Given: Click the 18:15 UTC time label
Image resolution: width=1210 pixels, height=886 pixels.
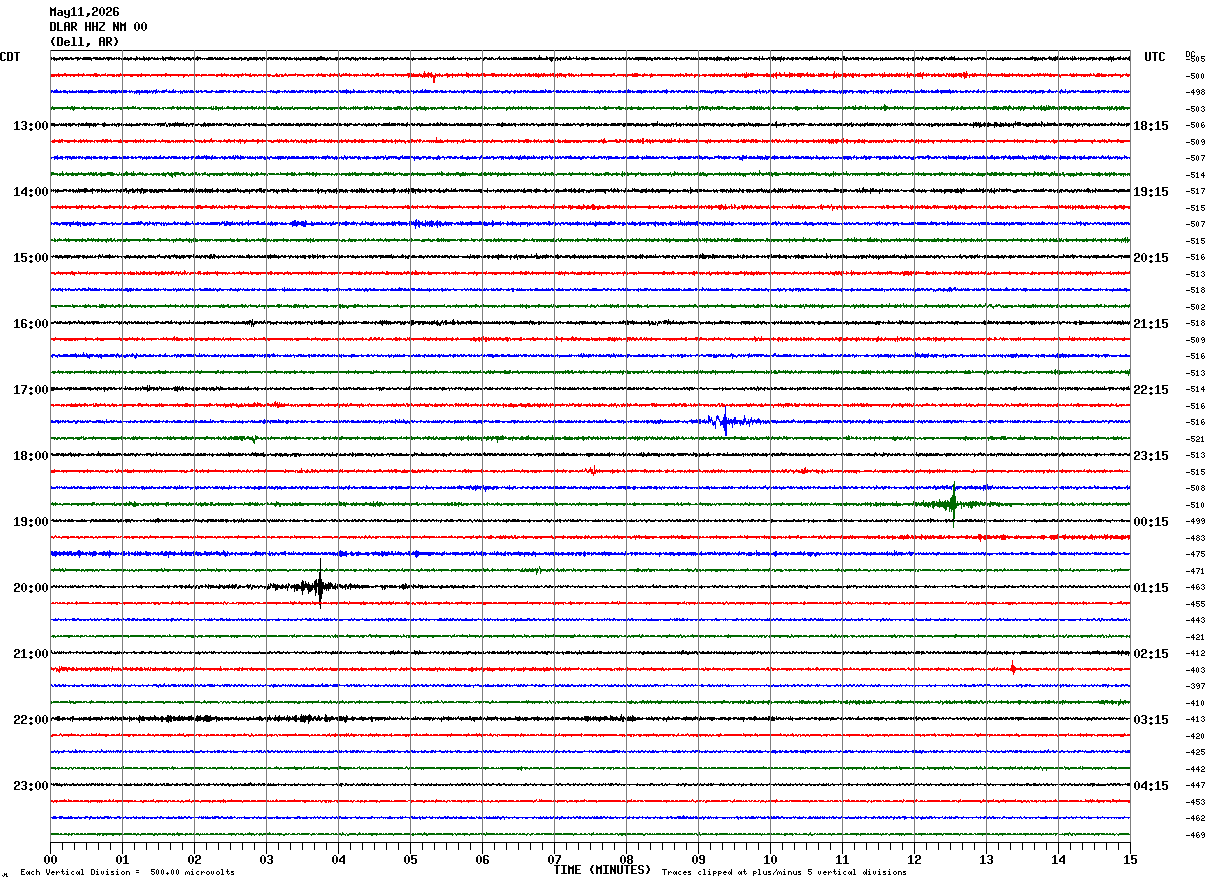Looking at the screenshot, I should coord(1151,126).
